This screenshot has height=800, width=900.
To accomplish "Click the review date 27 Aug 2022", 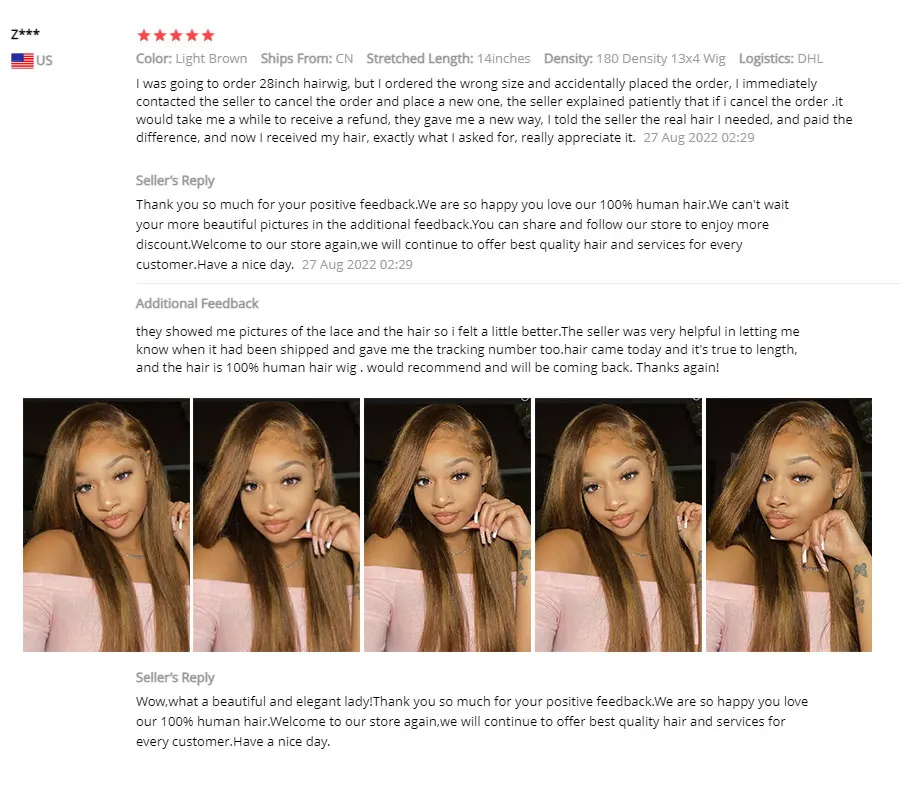I will pyautogui.click(x=699, y=138).
